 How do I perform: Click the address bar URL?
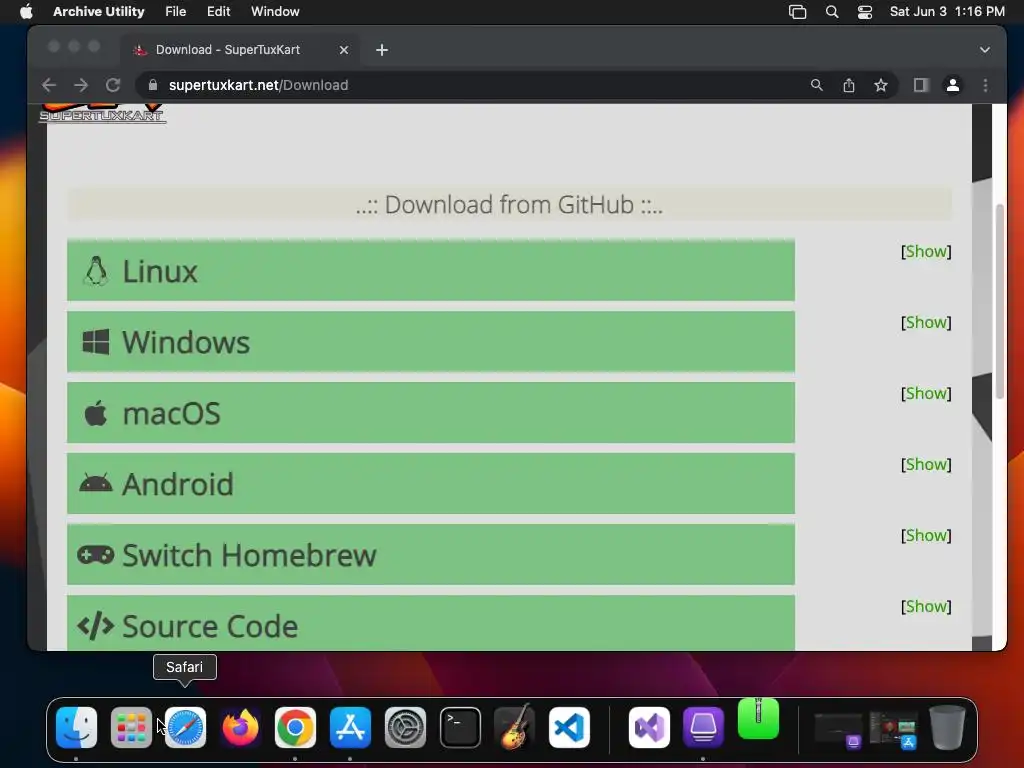pos(259,85)
